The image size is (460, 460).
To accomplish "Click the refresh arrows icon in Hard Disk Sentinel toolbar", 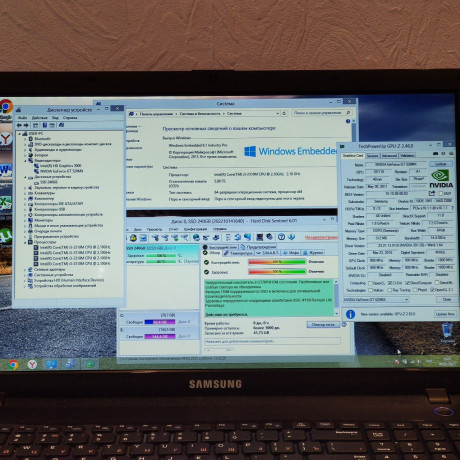I will pyautogui.click(x=238, y=237).
